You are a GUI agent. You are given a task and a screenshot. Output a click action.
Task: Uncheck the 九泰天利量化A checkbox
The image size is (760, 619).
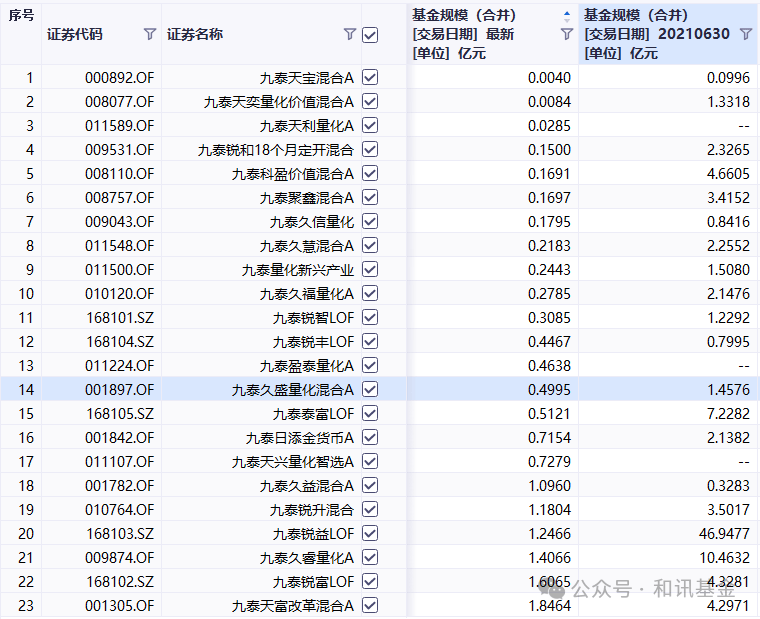pos(370,125)
